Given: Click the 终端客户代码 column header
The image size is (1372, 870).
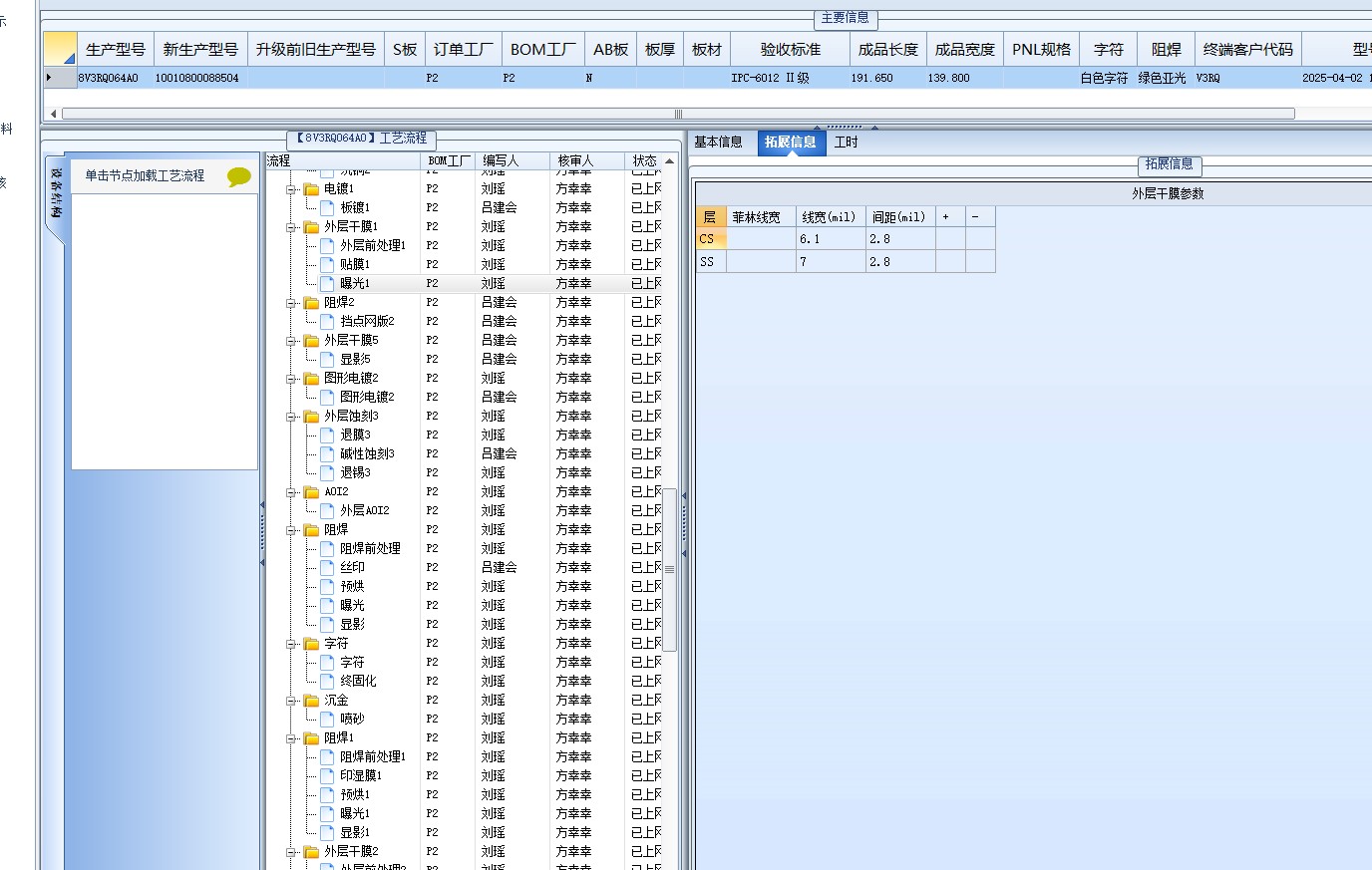Looking at the screenshot, I should 1248,49.
